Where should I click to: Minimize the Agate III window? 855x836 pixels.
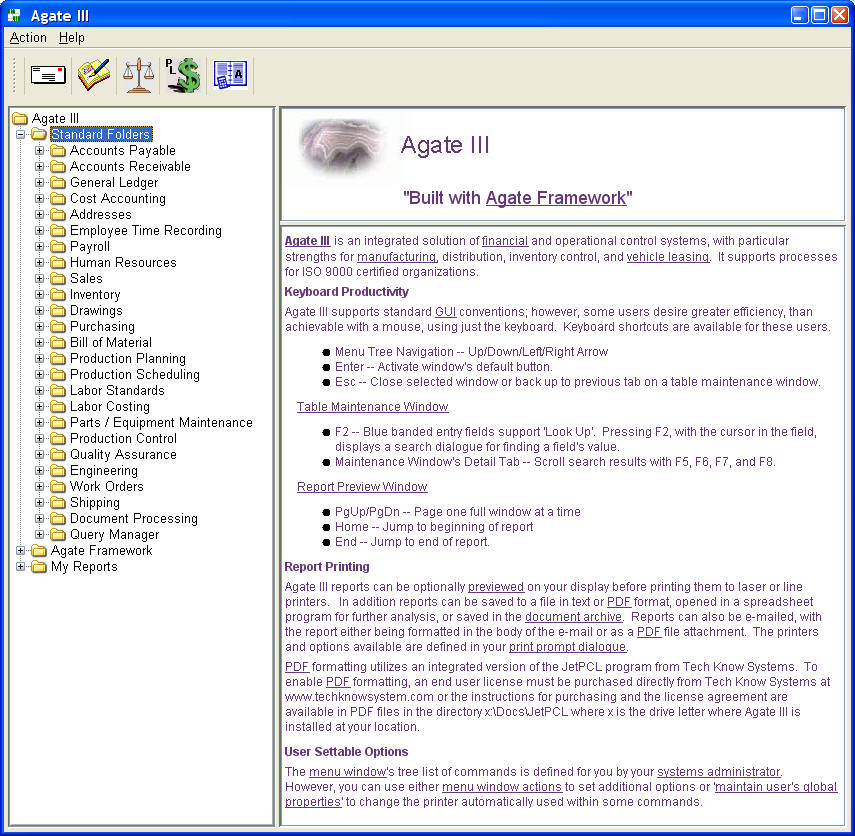[x=799, y=15]
